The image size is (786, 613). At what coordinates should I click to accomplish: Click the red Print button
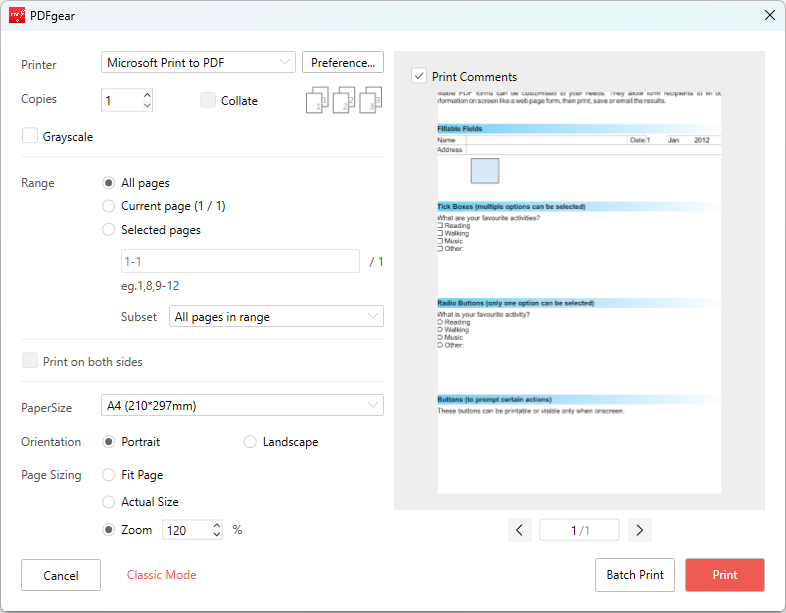[x=725, y=575]
